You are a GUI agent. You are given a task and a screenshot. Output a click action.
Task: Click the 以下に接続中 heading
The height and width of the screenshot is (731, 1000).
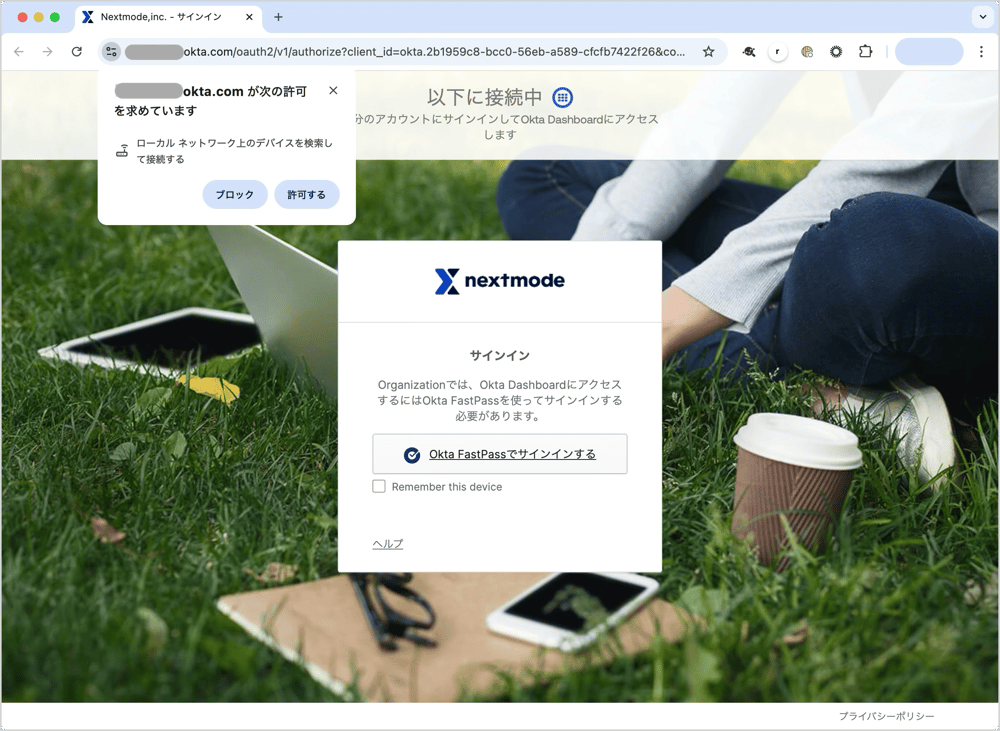485,98
